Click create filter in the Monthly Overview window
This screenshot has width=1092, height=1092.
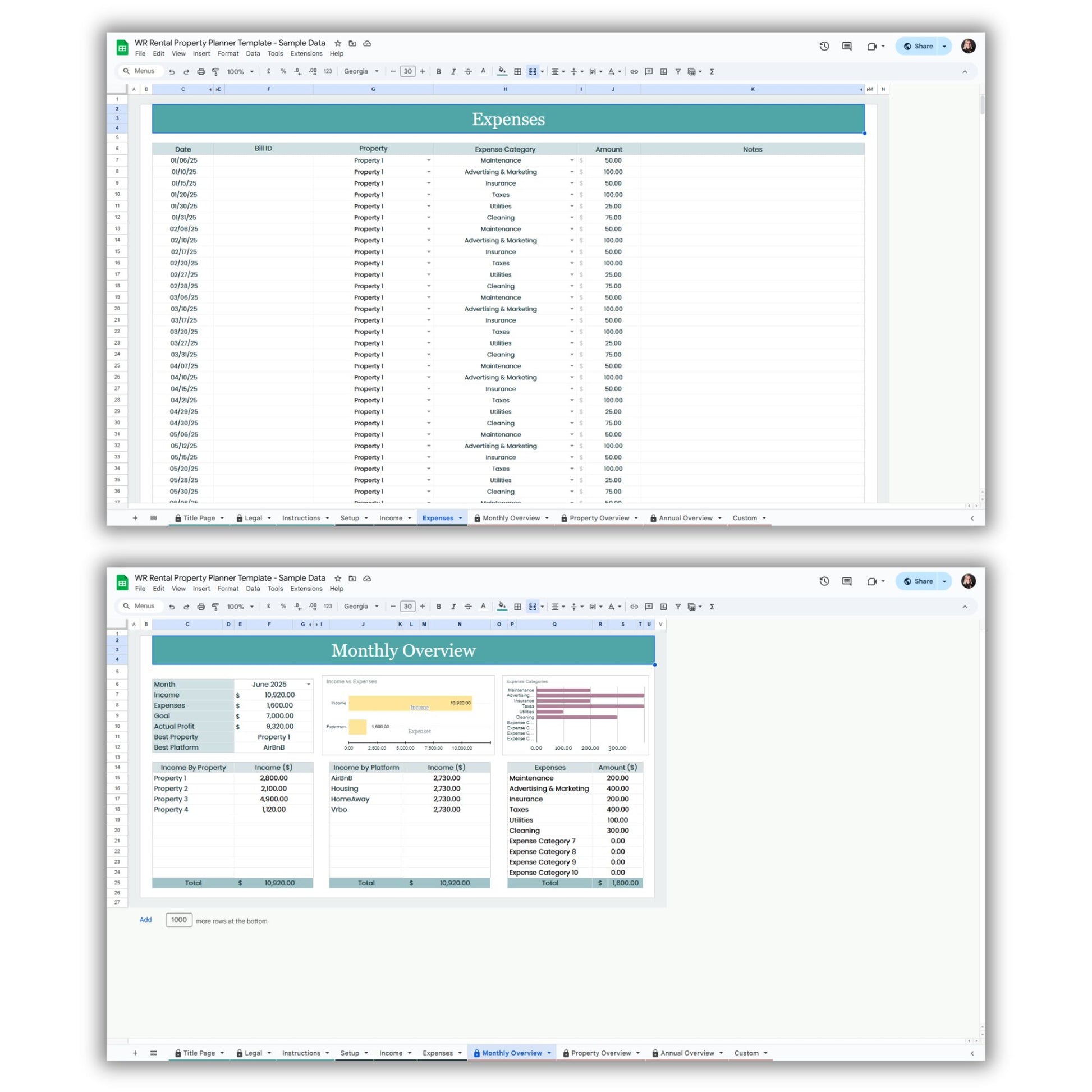(678, 607)
